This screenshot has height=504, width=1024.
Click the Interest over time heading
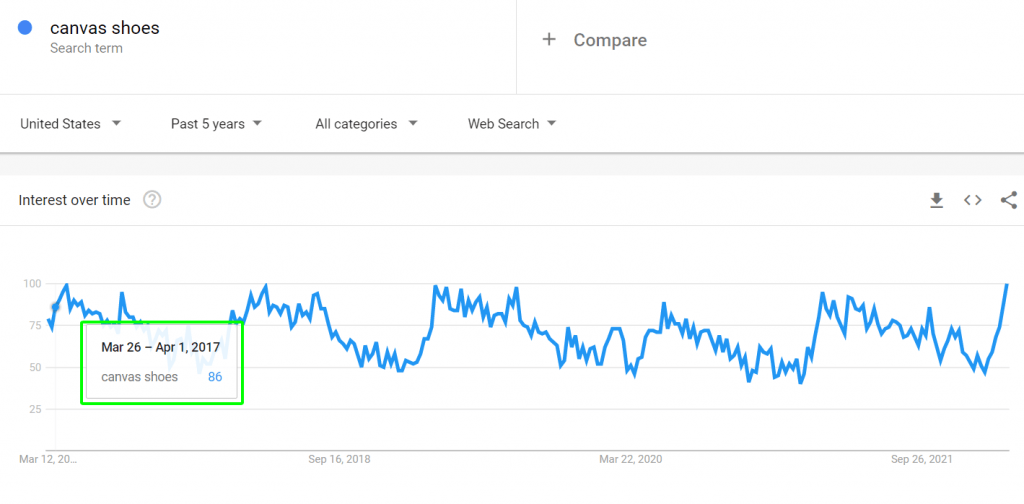pyautogui.click(x=74, y=200)
